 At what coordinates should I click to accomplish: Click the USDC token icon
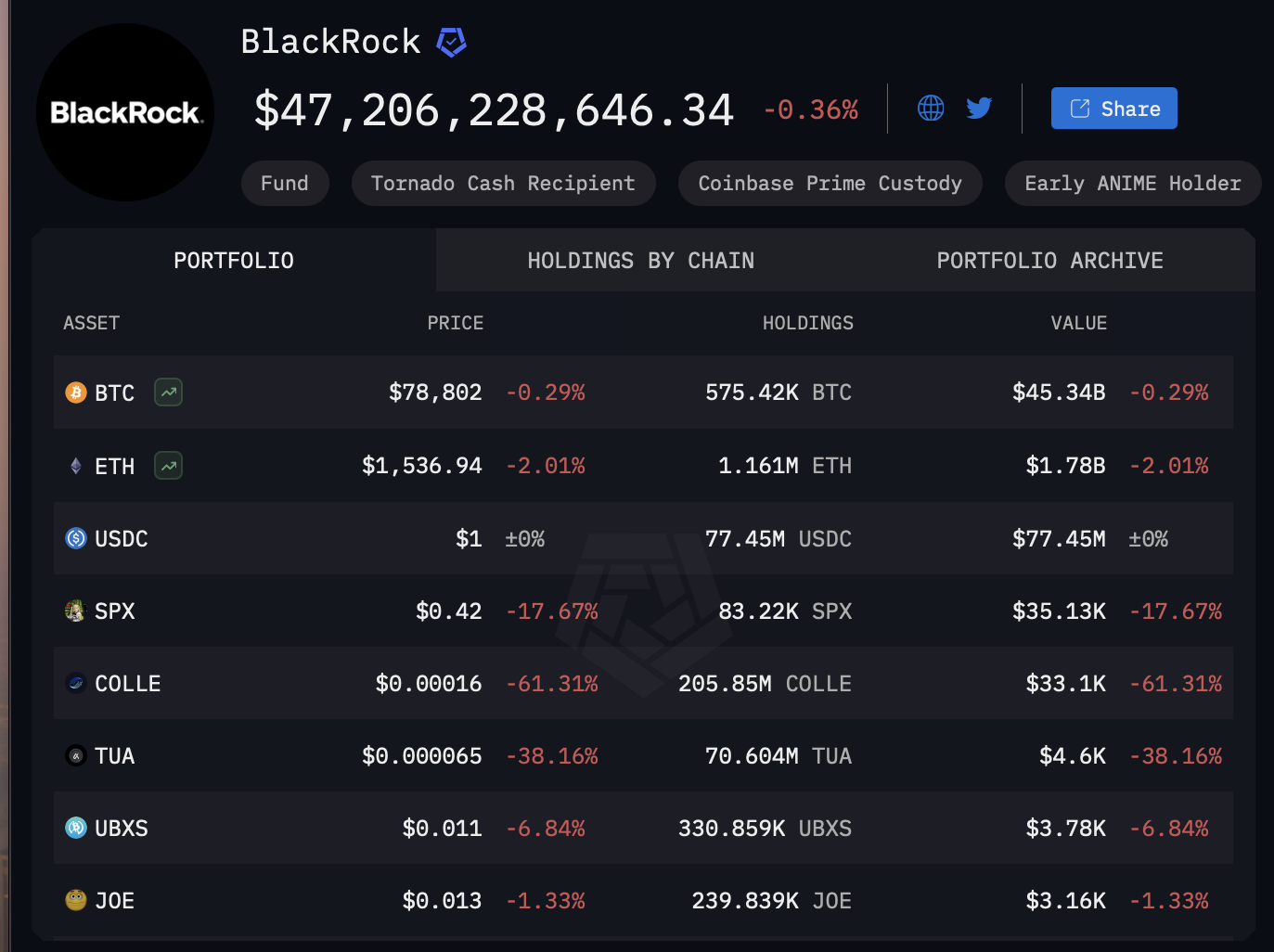pyautogui.click(x=76, y=538)
